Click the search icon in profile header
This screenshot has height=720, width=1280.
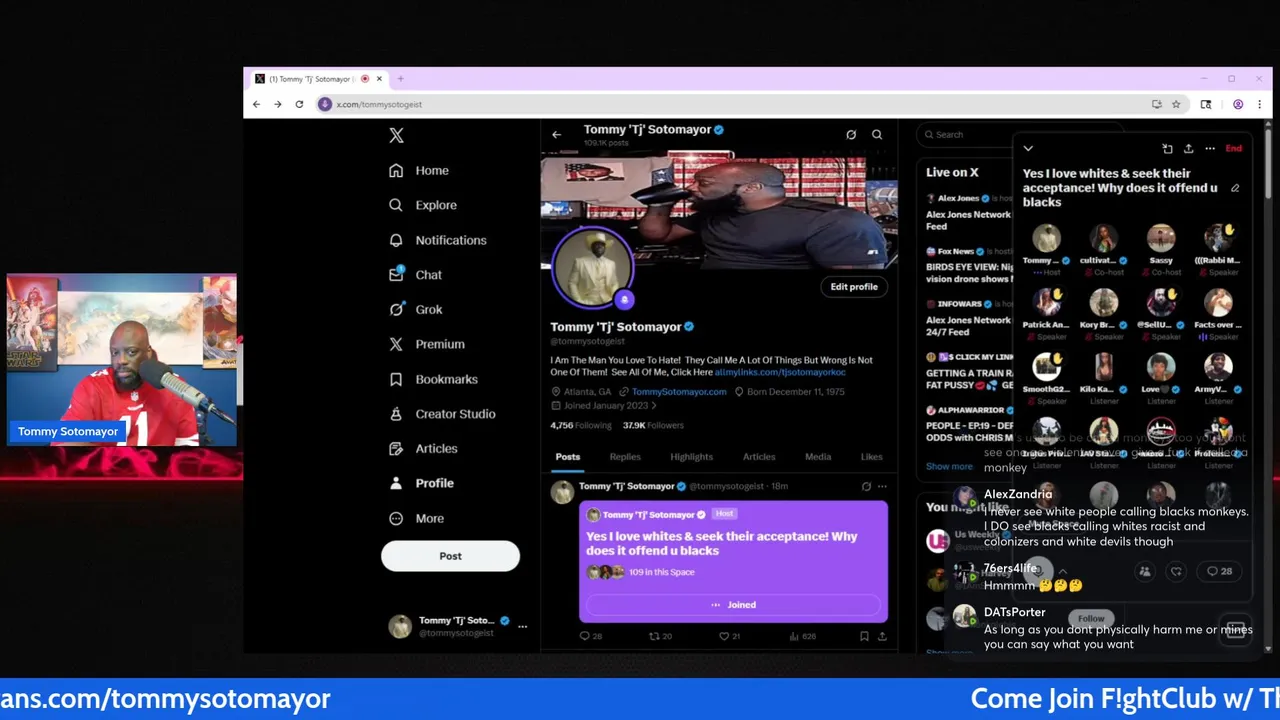click(877, 135)
